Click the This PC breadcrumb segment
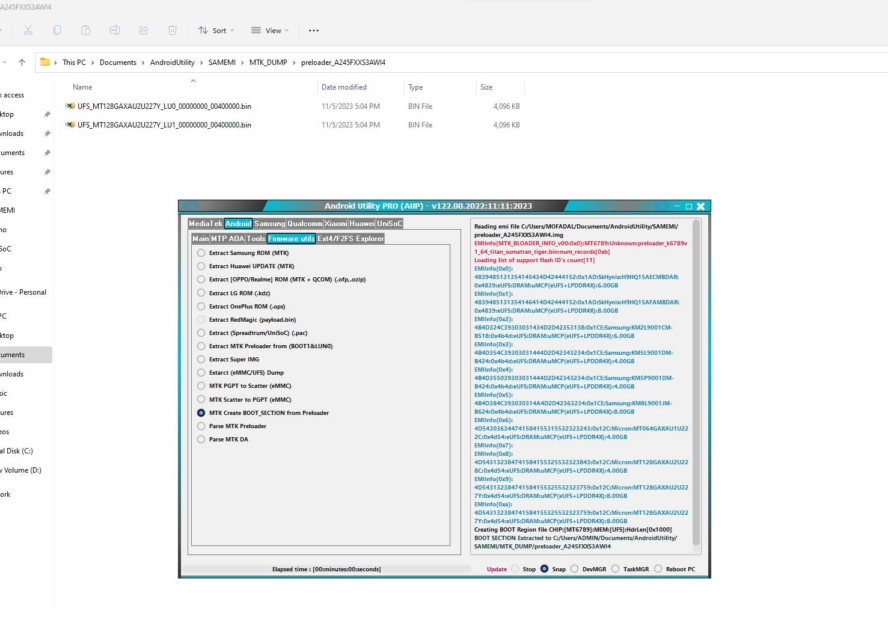This screenshot has width=888, height=620. 74,62
